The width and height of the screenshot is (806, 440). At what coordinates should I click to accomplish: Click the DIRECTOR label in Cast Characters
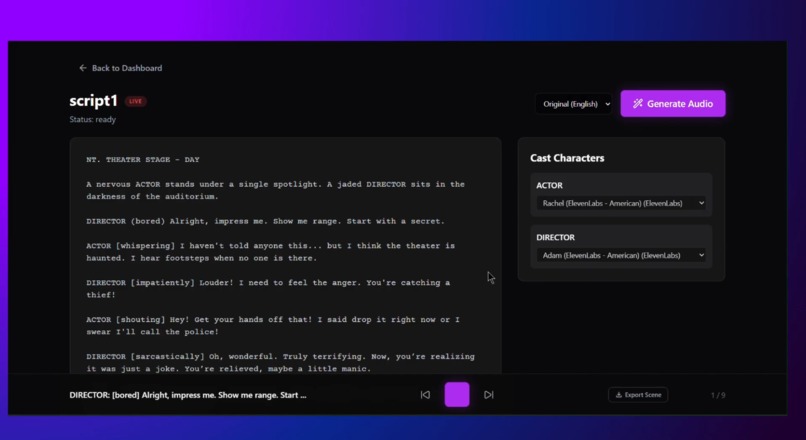point(555,237)
